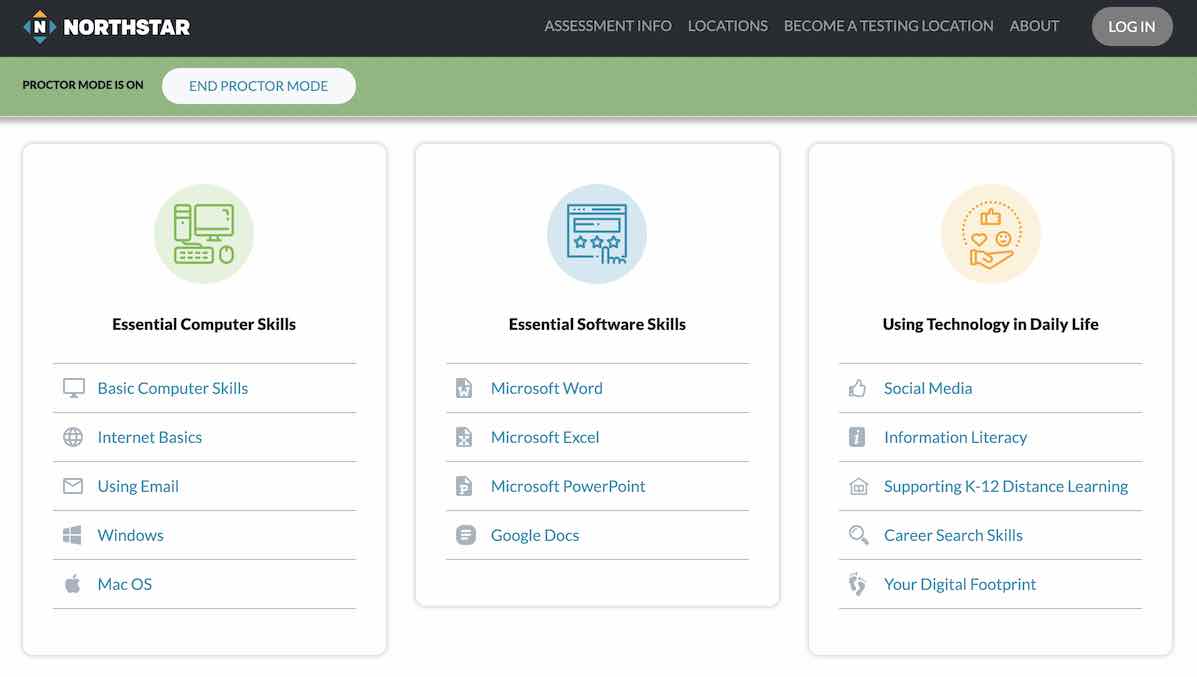
Task: Click the thumbs-up icon beside Social Media
Action: [x=857, y=388]
